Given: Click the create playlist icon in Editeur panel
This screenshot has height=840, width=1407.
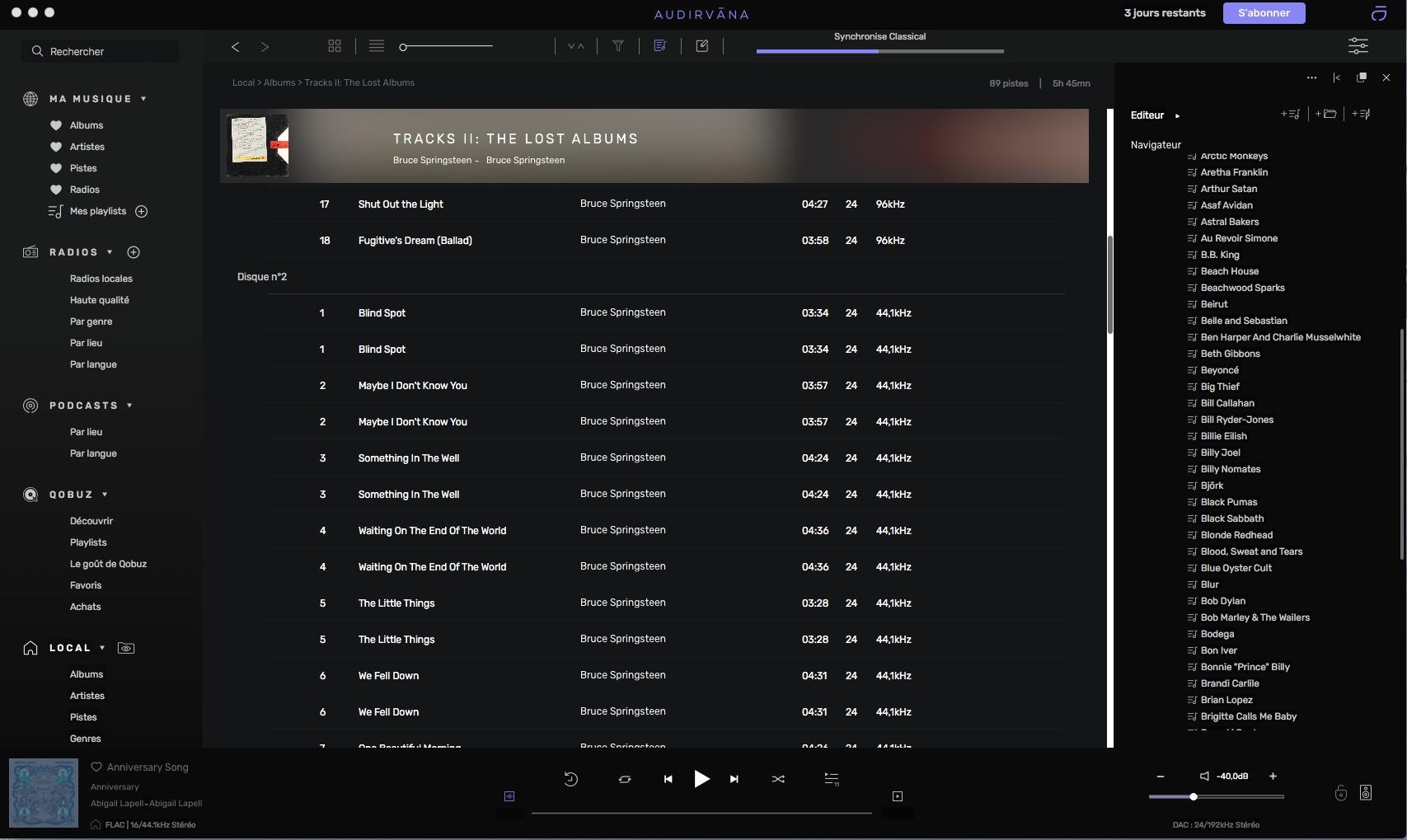Looking at the screenshot, I should point(1291,114).
